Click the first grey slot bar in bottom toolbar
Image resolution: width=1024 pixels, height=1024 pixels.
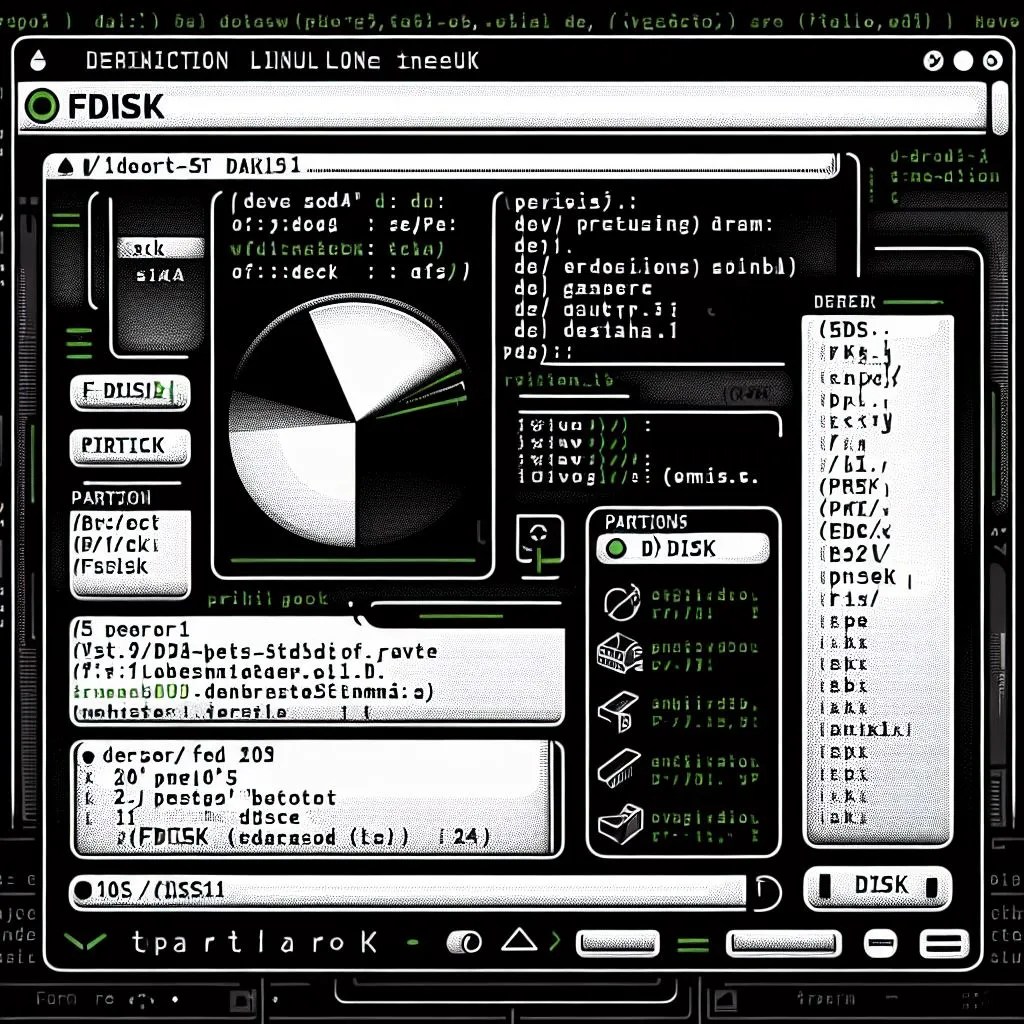click(x=617, y=942)
